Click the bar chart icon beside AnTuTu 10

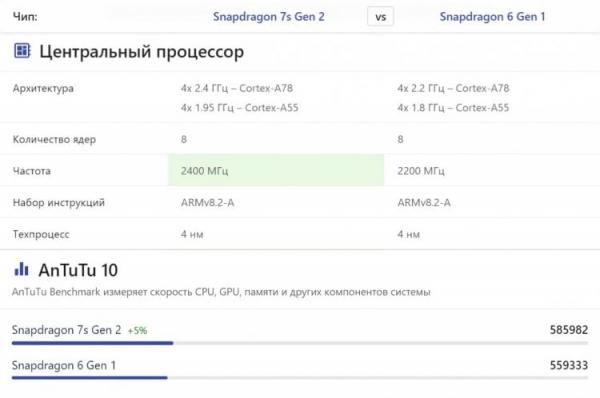[21, 269]
